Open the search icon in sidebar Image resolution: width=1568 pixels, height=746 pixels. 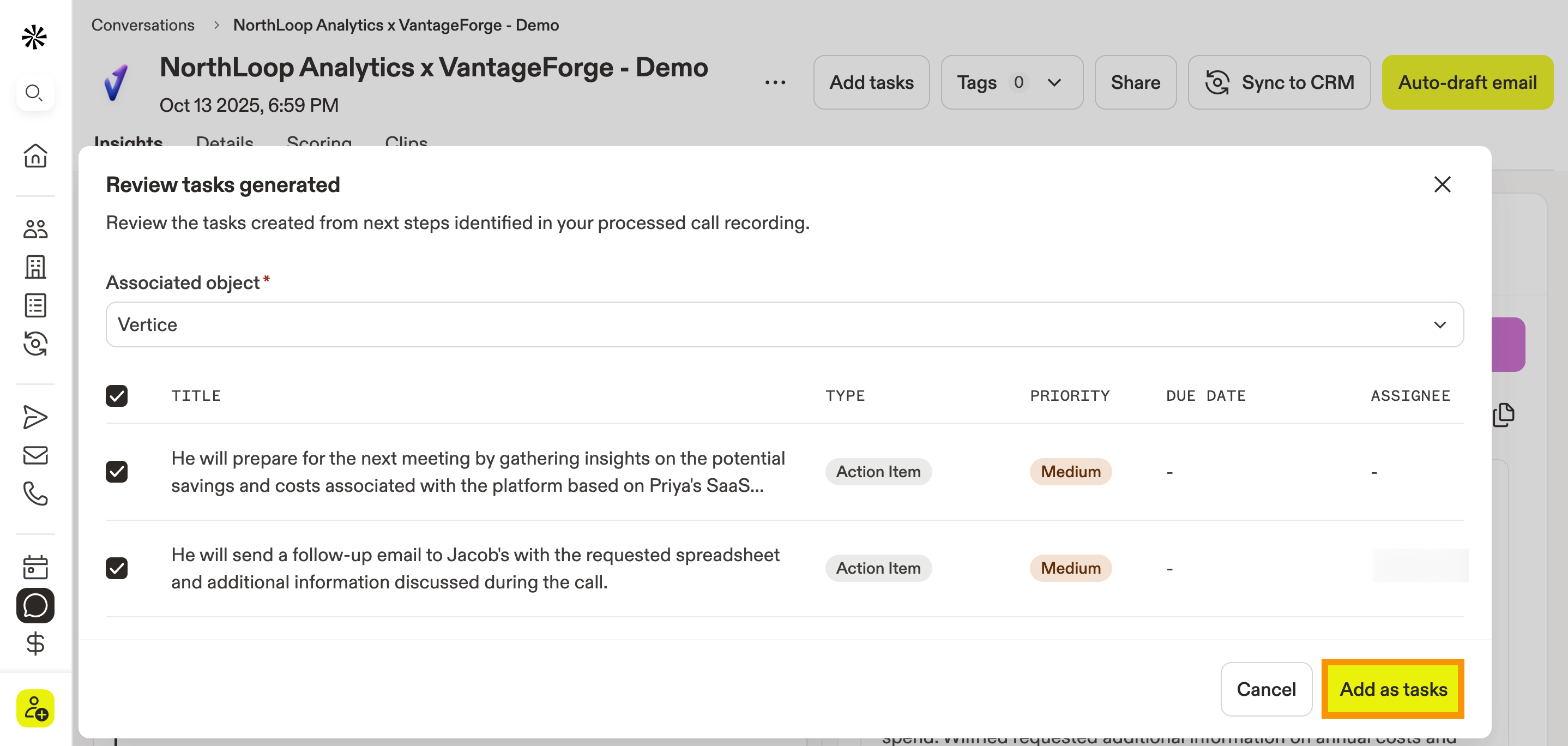coord(35,93)
